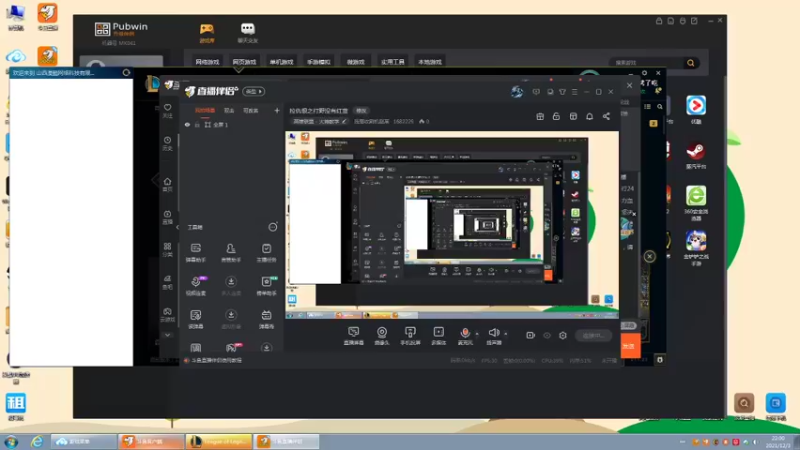The image size is (800, 450).
Task: Select 单机游戏 category in Pubwin
Action: coord(282,62)
